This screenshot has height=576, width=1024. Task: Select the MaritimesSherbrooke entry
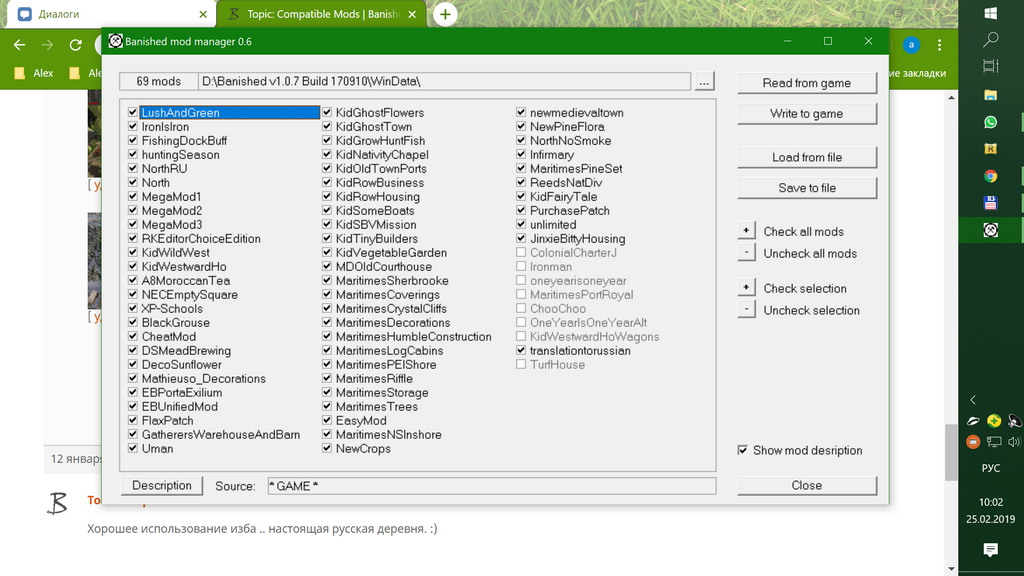(x=392, y=281)
